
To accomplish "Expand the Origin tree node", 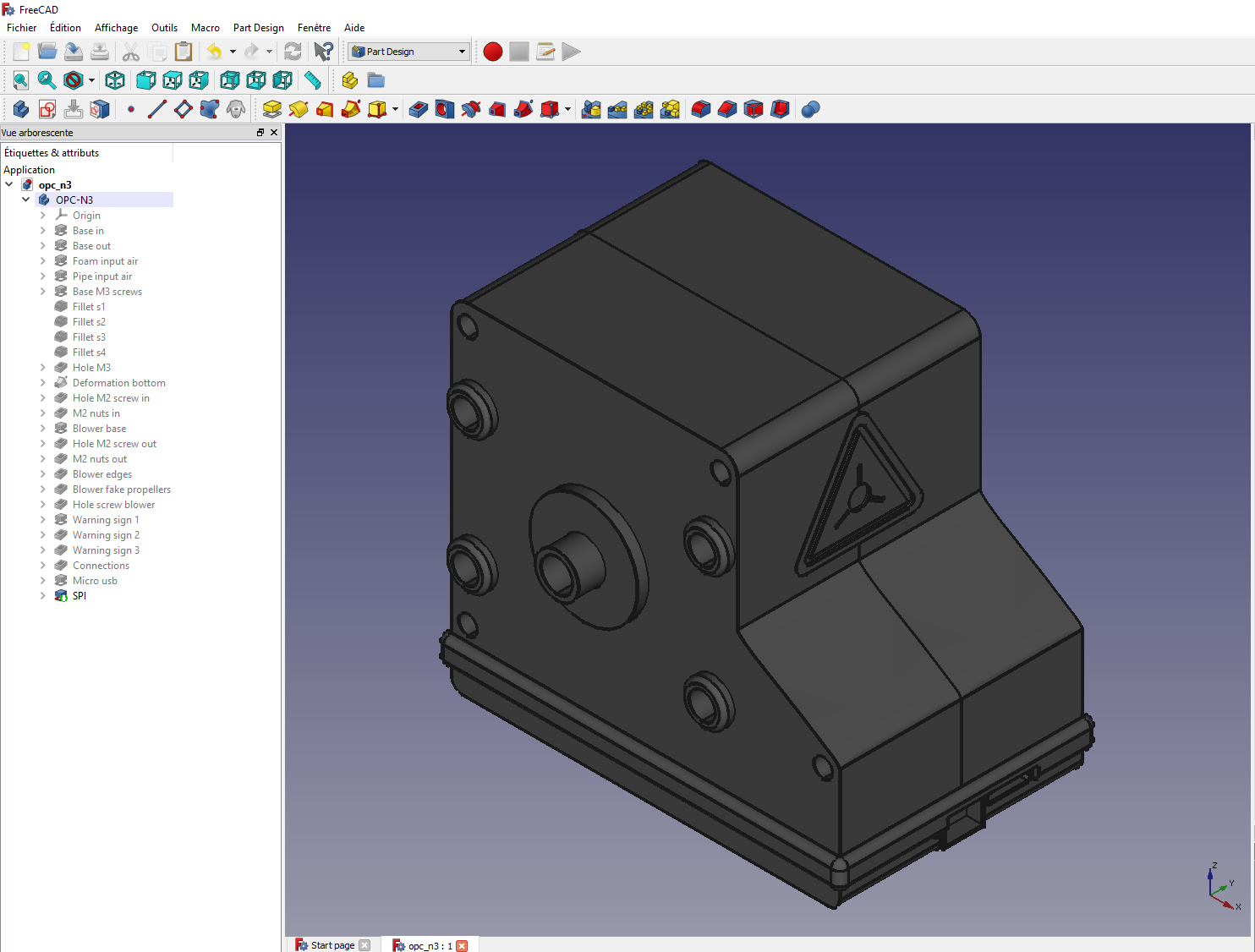I will pyautogui.click(x=43, y=215).
